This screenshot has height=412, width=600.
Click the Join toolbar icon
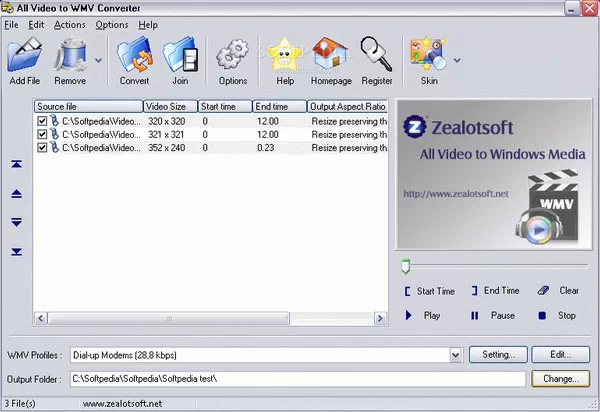[x=180, y=54]
